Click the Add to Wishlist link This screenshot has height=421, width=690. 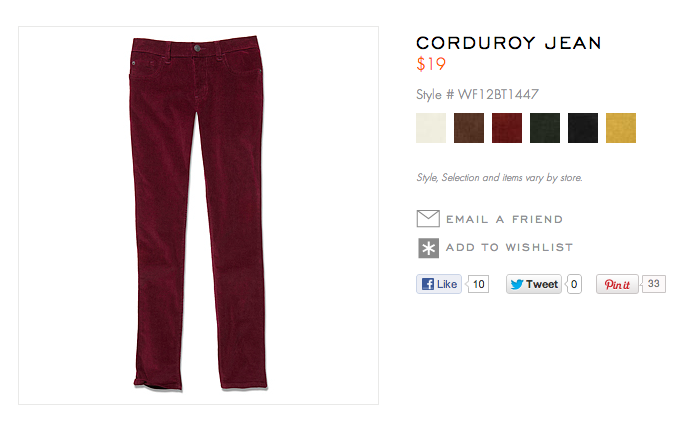click(x=509, y=247)
